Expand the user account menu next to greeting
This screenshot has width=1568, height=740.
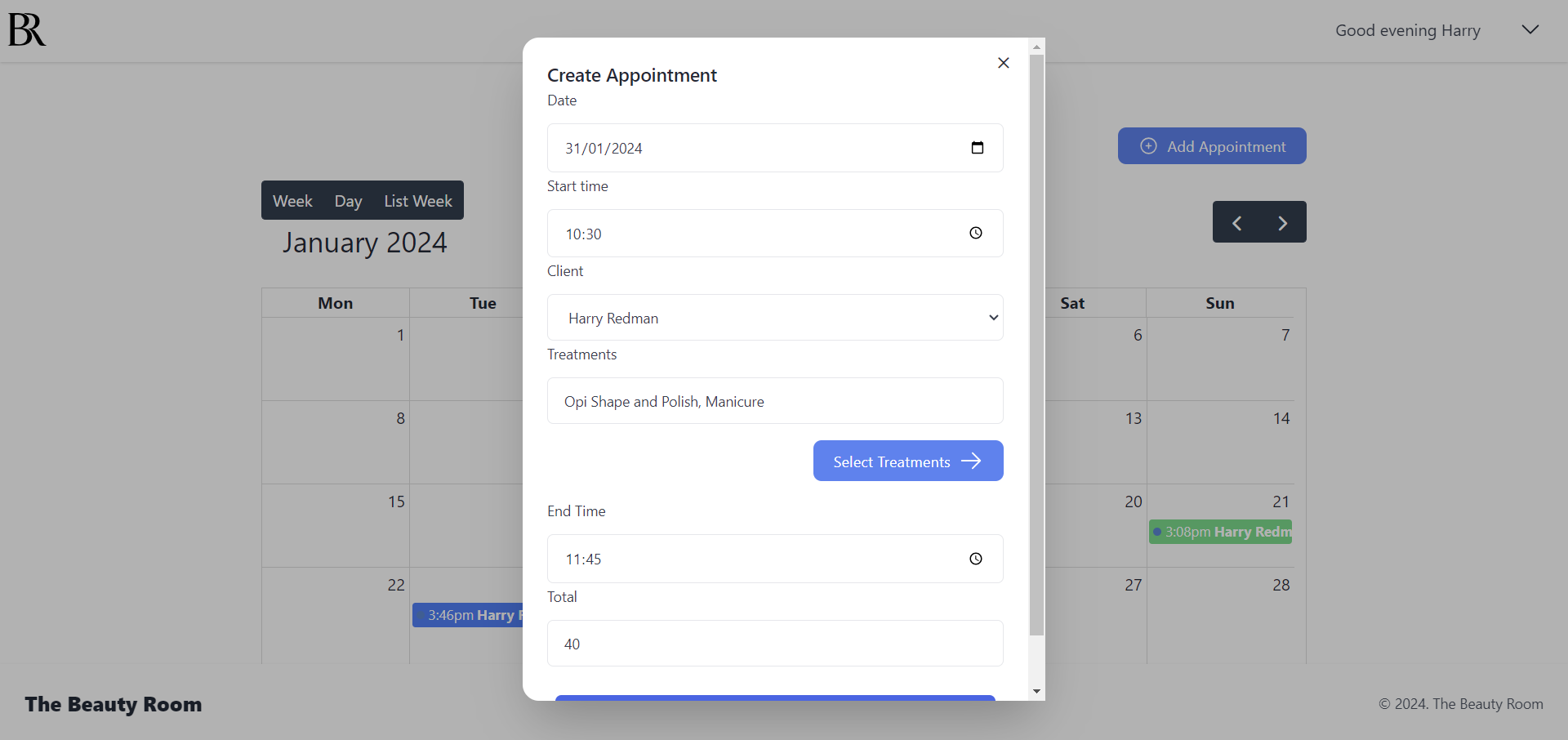pos(1529,29)
